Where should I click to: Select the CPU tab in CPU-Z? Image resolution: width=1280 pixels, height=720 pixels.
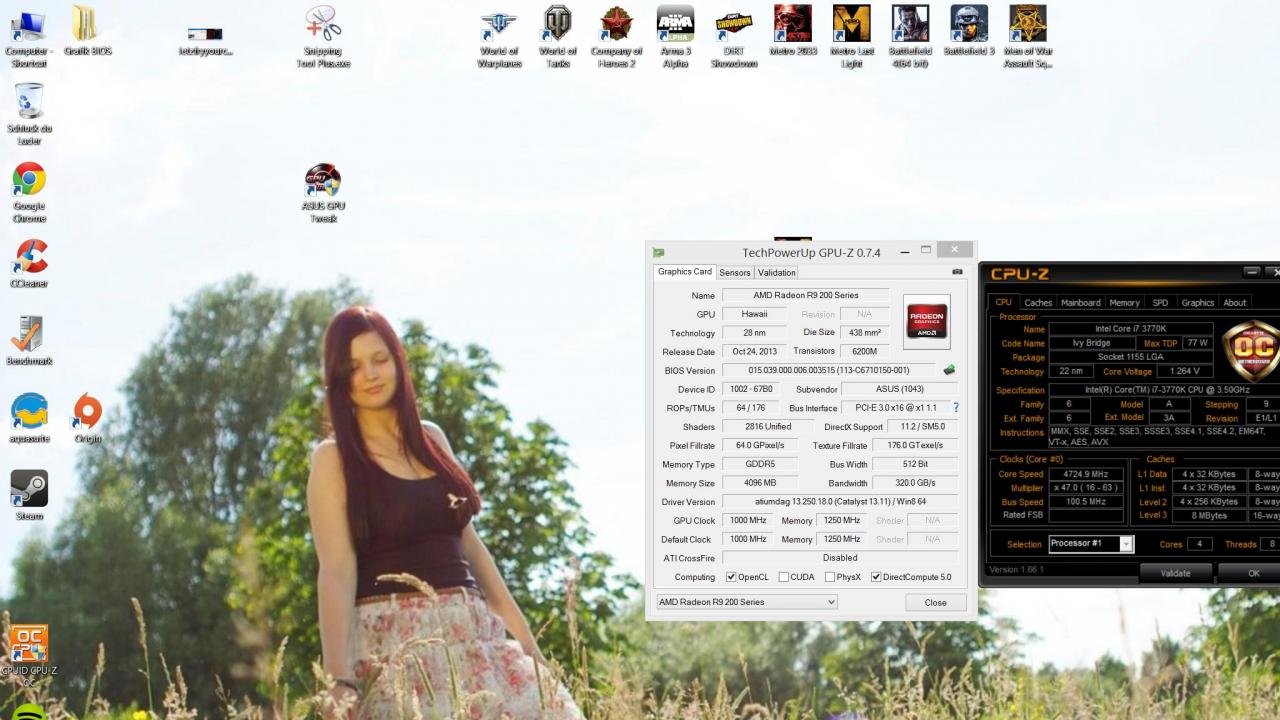click(1003, 302)
